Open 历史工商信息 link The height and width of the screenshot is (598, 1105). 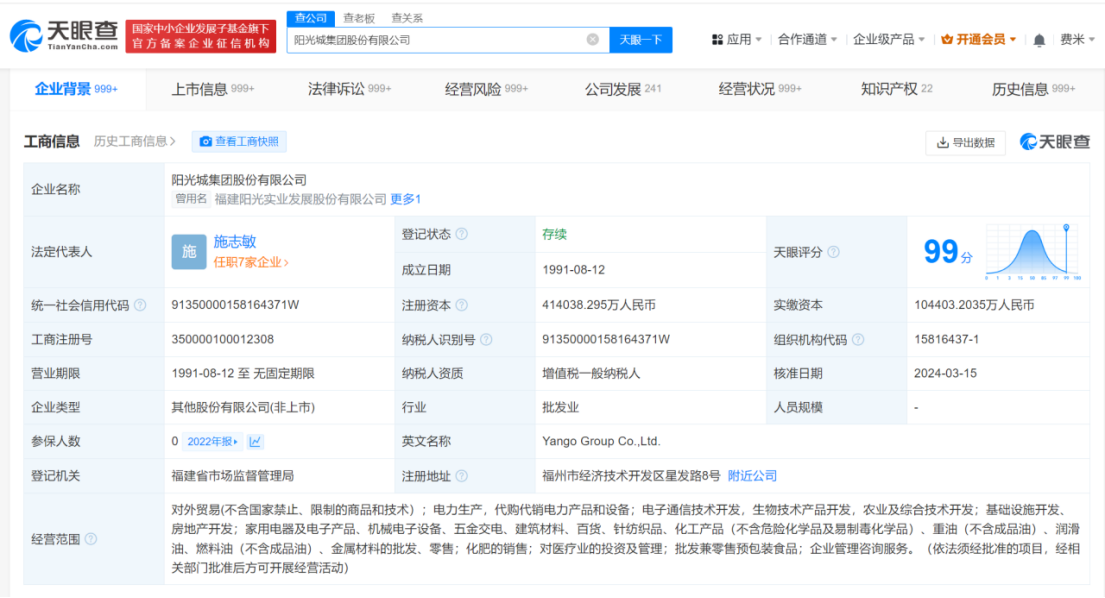(135, 142)
